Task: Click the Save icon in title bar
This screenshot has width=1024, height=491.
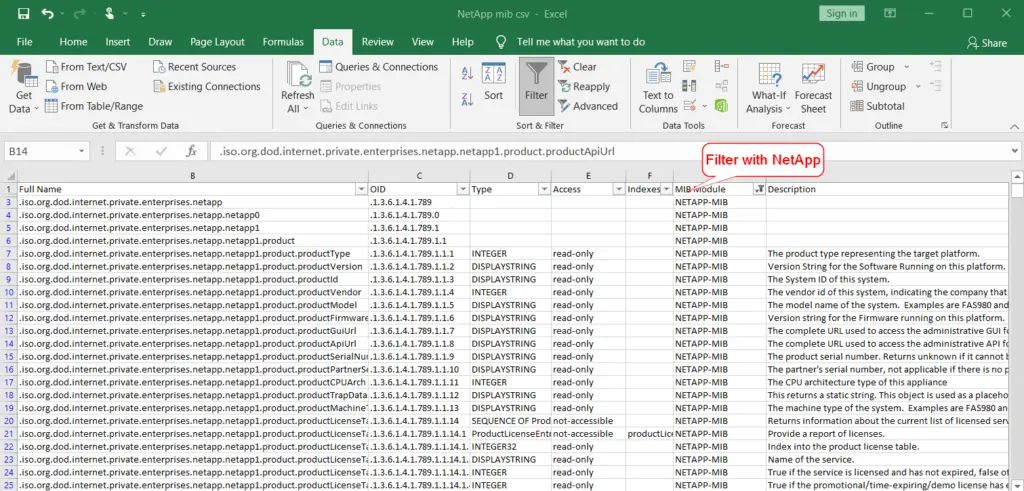Action: (x=24, y=14)
